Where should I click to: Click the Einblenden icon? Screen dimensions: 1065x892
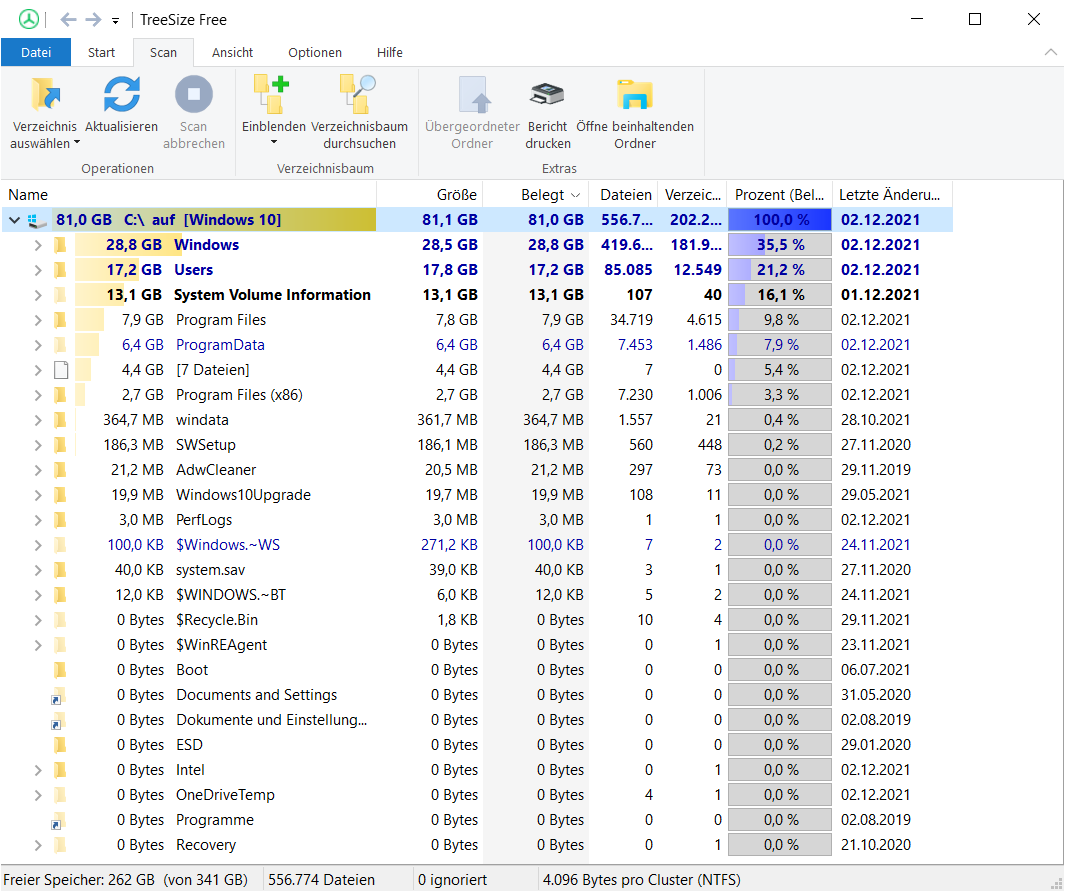[x=272, y=94]
